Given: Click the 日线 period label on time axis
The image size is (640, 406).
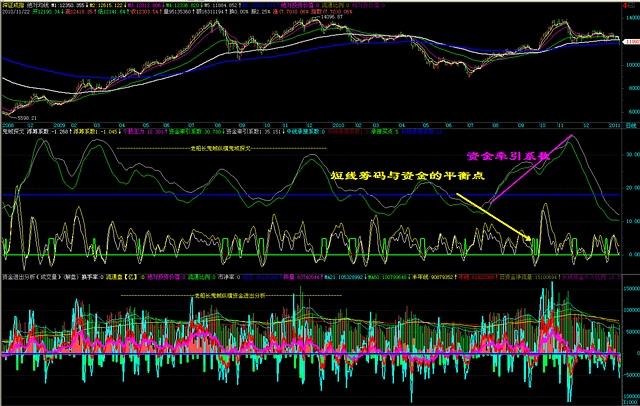Looking at the screenshot, I should pyautogui.click(x=631, y=126).
